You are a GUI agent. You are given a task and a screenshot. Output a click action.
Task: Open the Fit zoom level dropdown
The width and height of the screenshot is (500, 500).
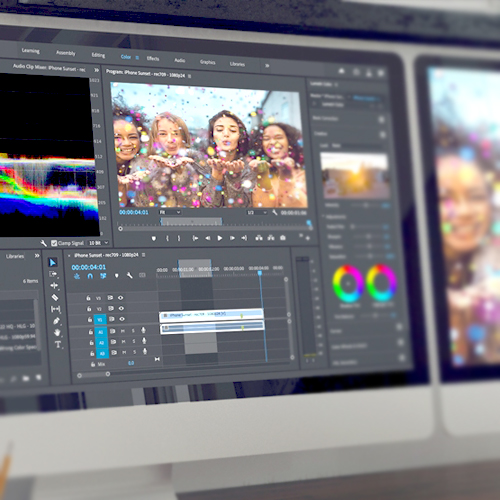tap(170, 212)
